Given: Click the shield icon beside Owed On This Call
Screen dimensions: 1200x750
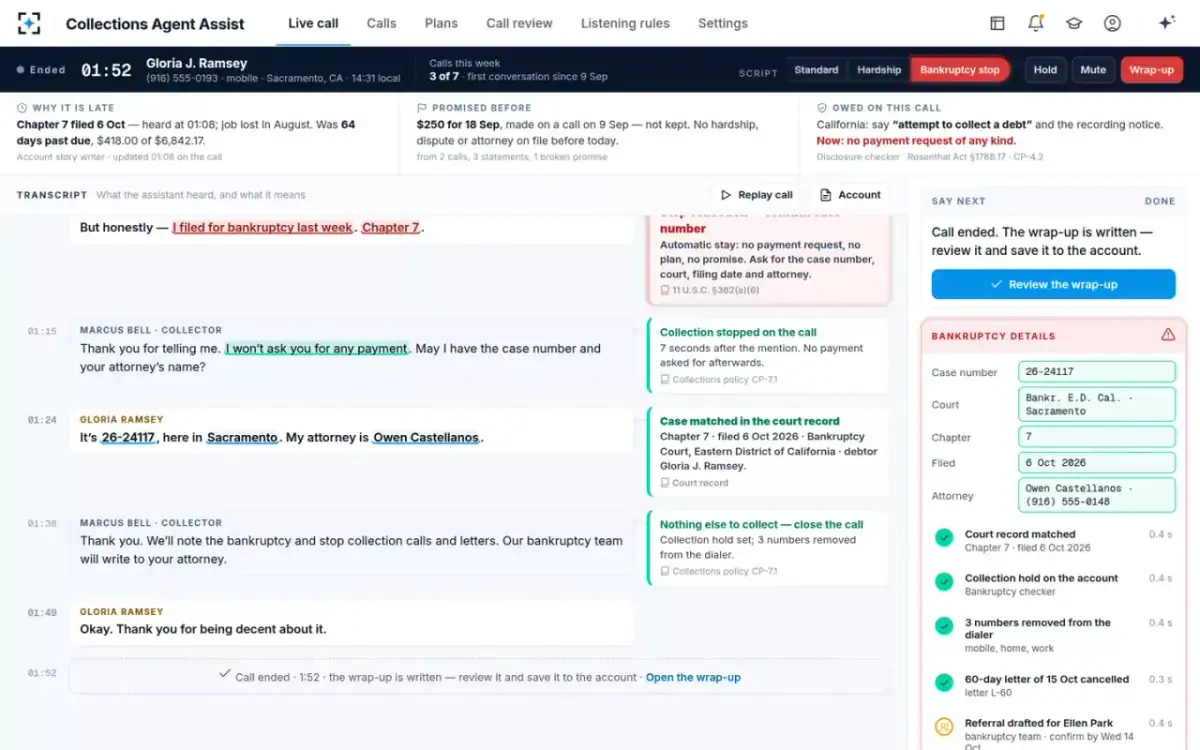Looking at the screenshot, I should pyautogui.click(x=822, y=108).
